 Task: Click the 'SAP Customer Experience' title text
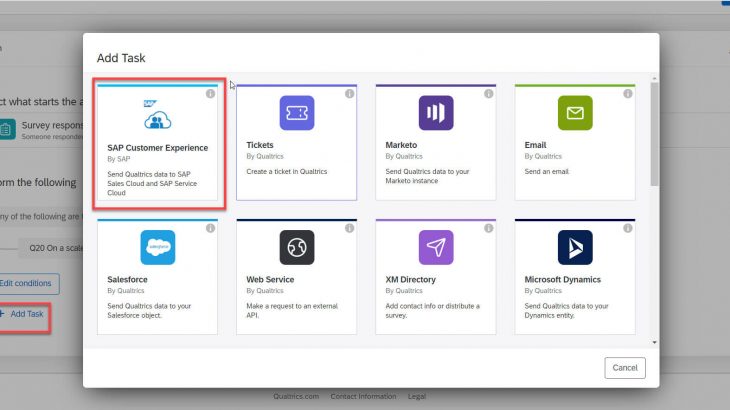point(157,148)
